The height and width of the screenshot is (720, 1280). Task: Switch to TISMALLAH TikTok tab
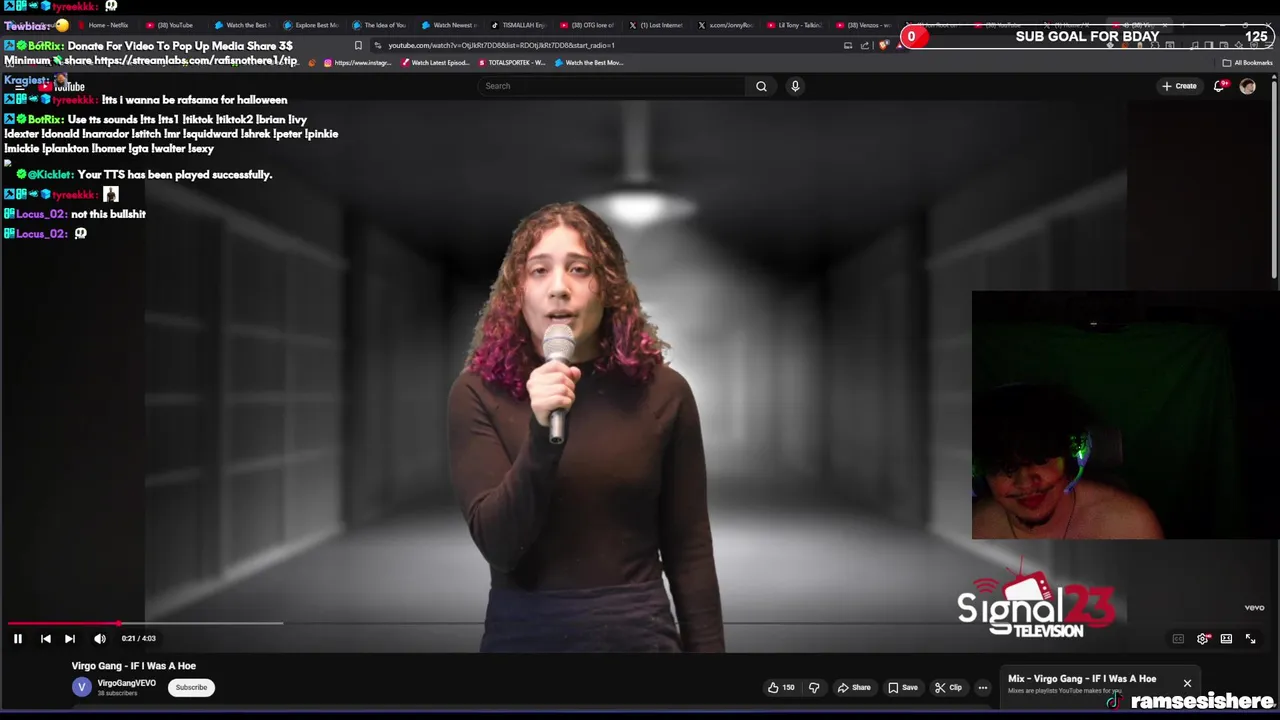coord(517,25)
